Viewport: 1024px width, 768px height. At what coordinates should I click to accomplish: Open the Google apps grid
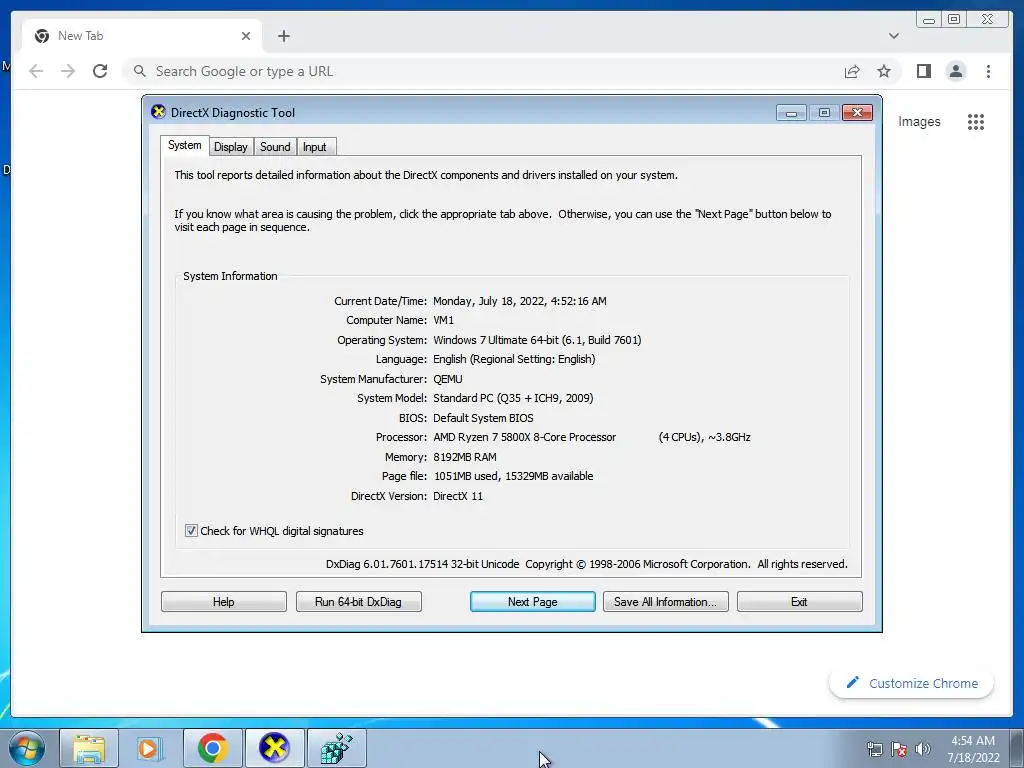click(976, 121)
